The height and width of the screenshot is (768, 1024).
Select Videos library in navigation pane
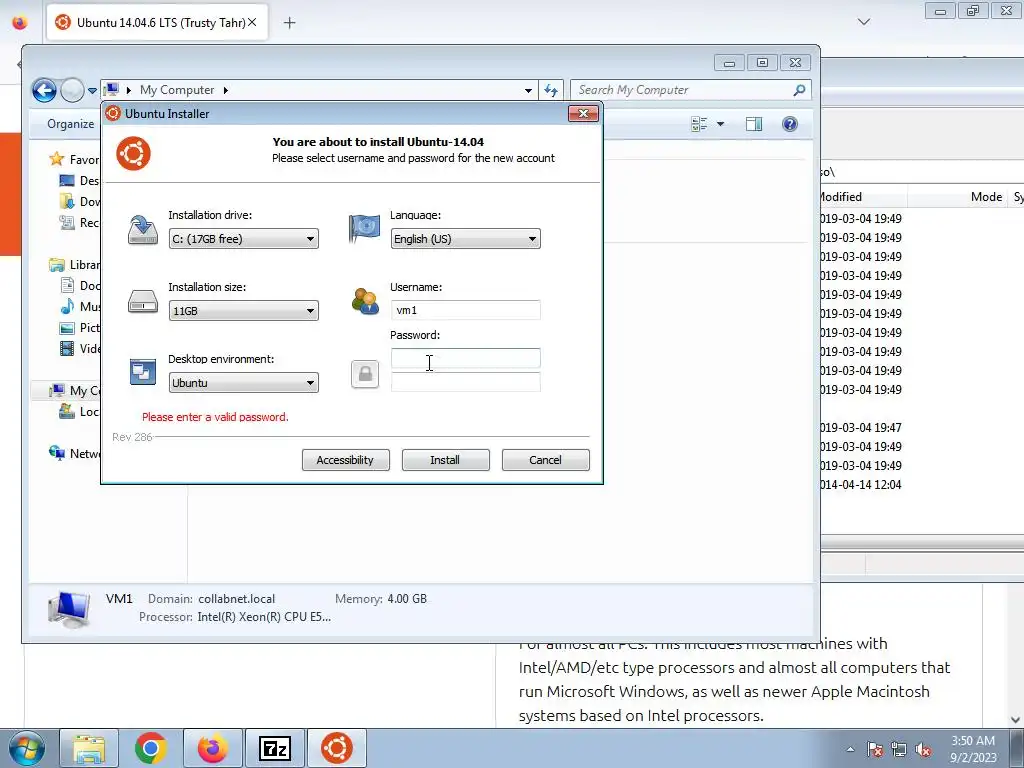(79, 348)
